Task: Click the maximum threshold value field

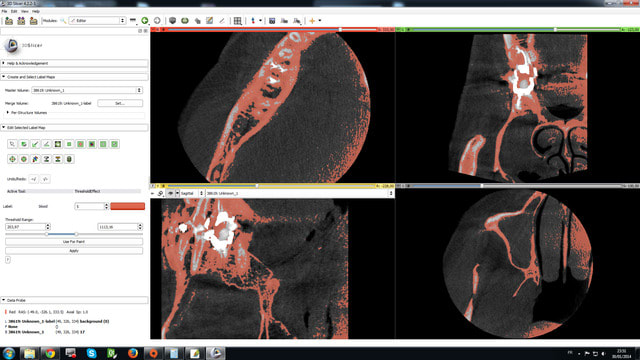Action: click(x=120, y=227)
